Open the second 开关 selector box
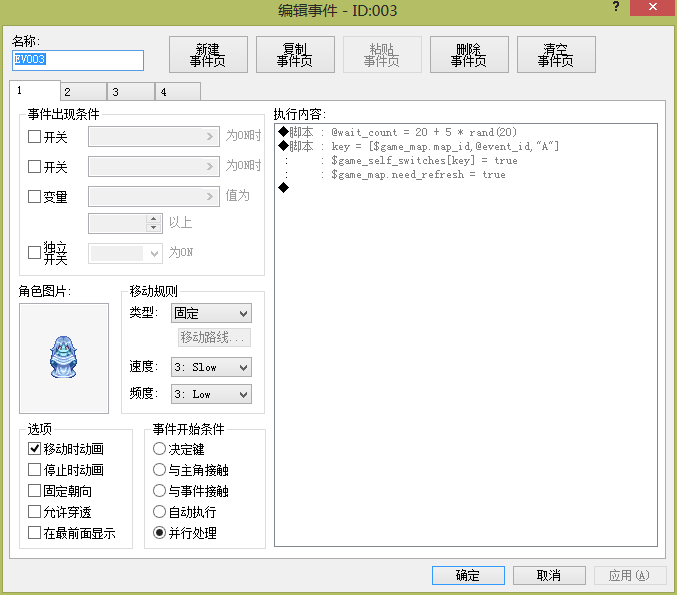The width and height of the screenshot is (677, 595). (154, 166)
